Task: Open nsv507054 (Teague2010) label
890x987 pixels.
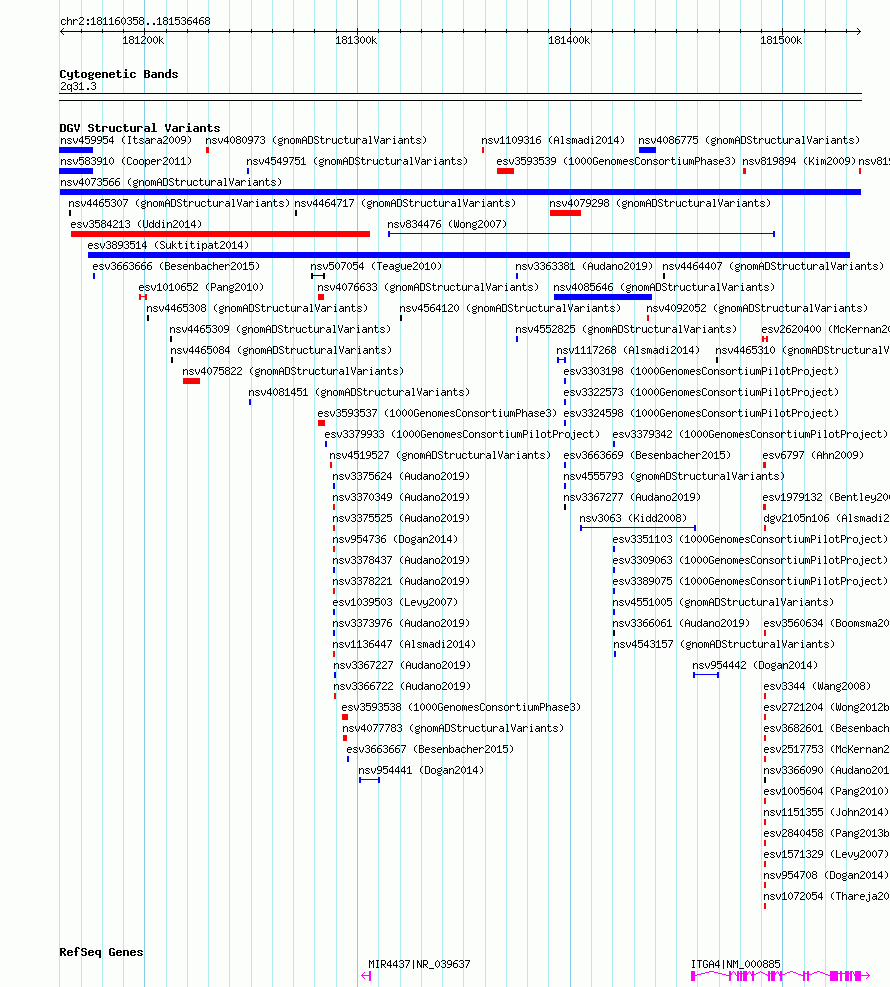Action: click(x=376, y=266)
